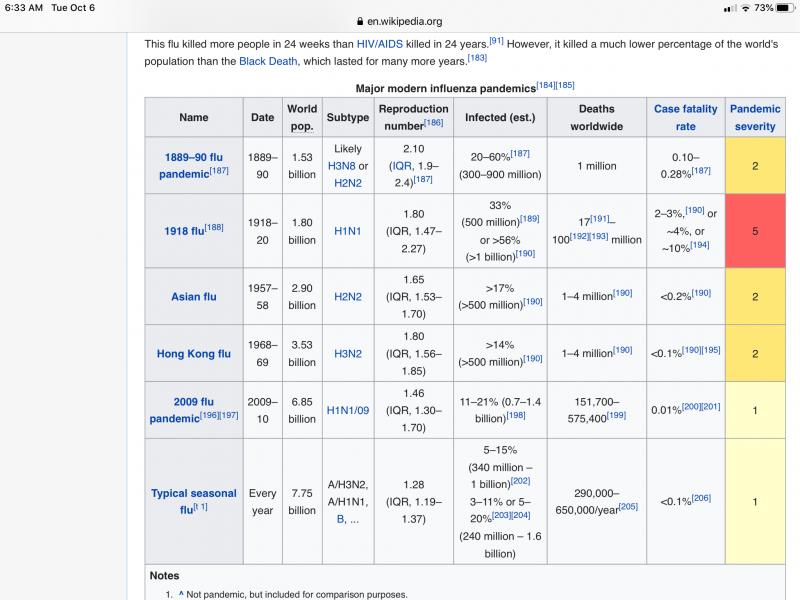The height and width of the screenshot is (600, 800).
Task: Open citation [186] on Reproduction number
Action: coord(434,122)
